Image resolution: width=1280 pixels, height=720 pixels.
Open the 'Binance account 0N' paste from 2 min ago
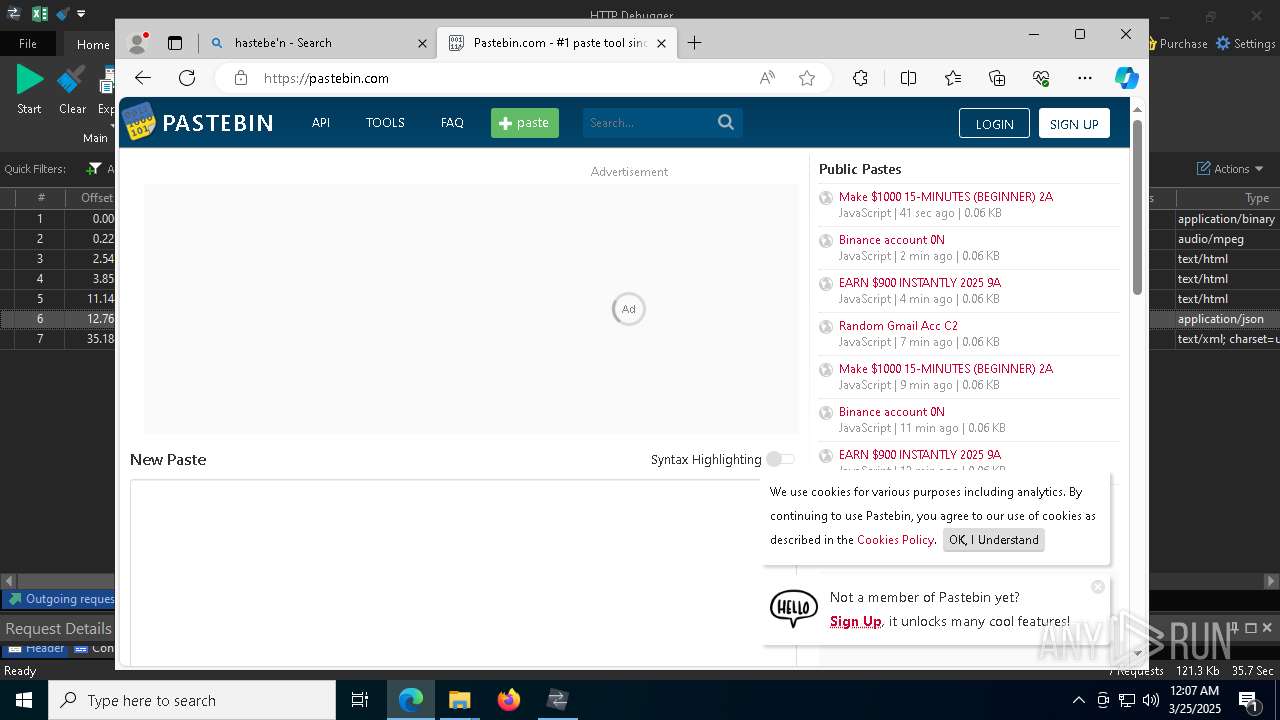coord(892,240)
